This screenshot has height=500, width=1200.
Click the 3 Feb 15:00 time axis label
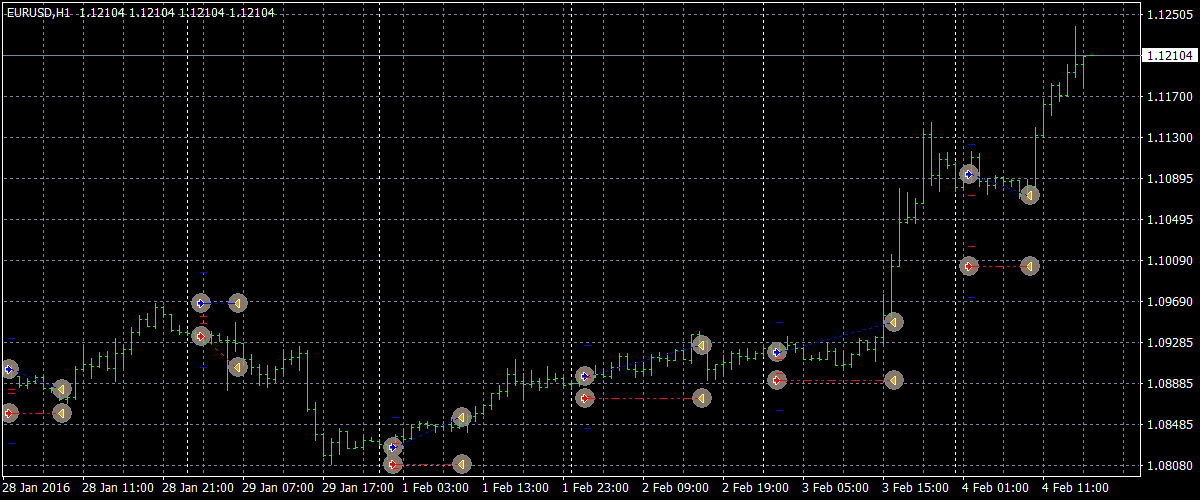point(916,488)
